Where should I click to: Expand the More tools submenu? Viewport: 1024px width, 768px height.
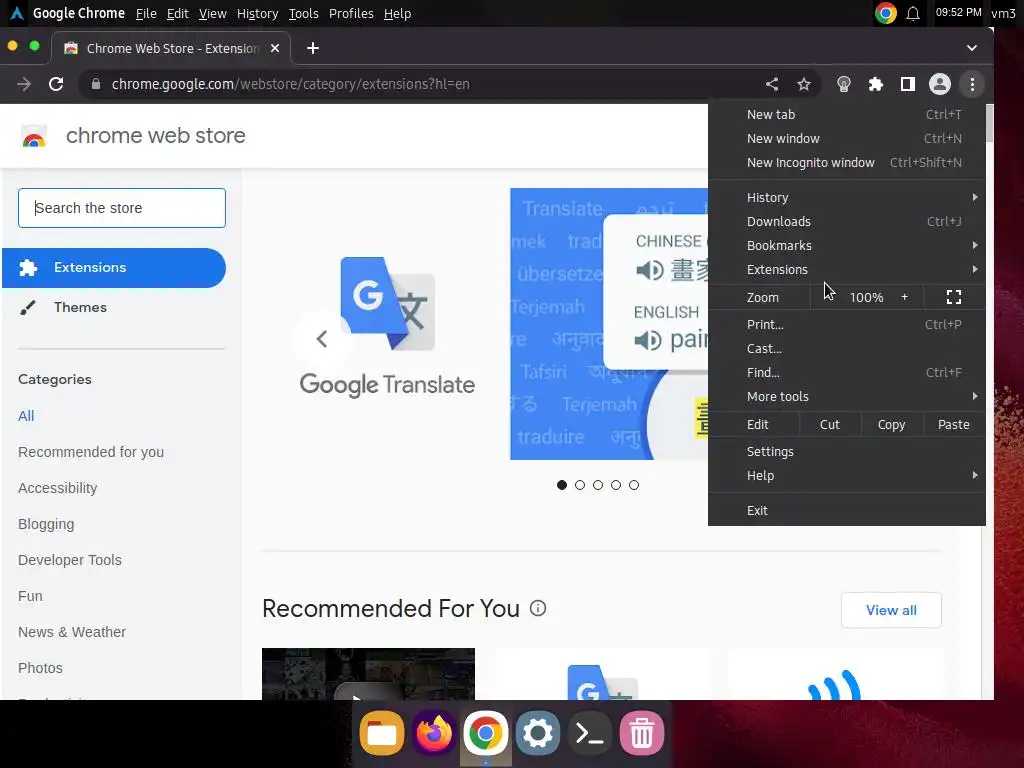(846, 396)
